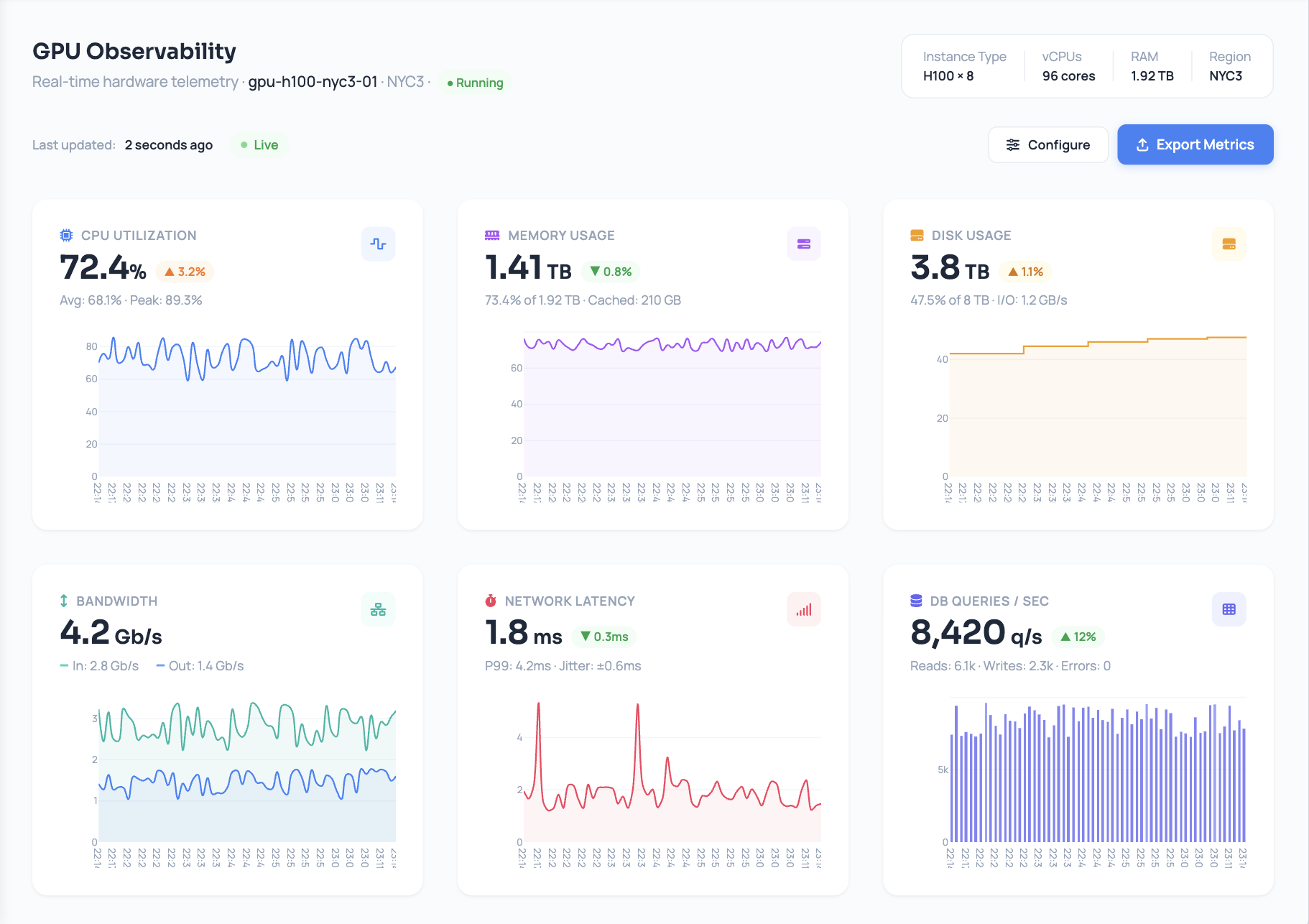
Task: Click the Running status badge
Action: [475, 83]
